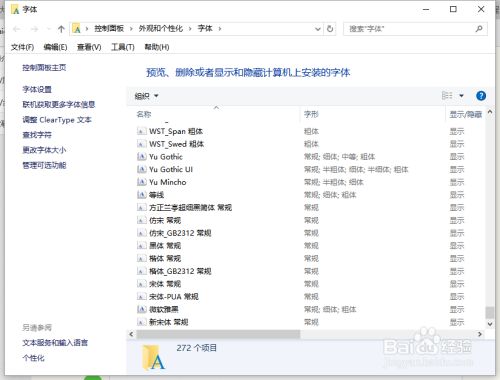
Task: Refresh the fonts folder view
Action: pos(330,29)
